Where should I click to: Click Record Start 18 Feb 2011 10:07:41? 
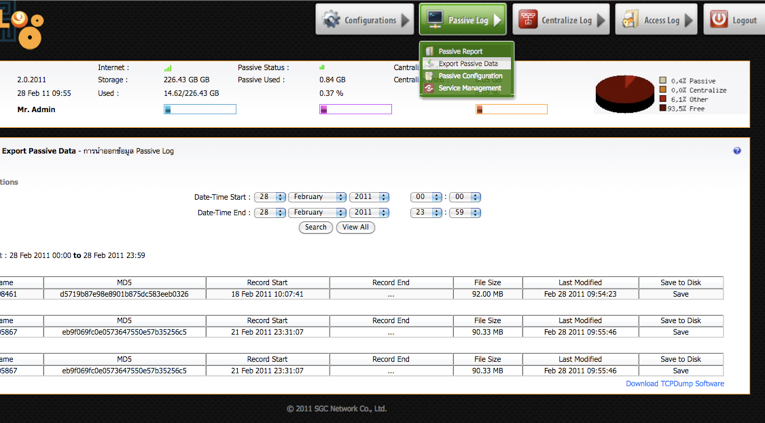[267, 294]
